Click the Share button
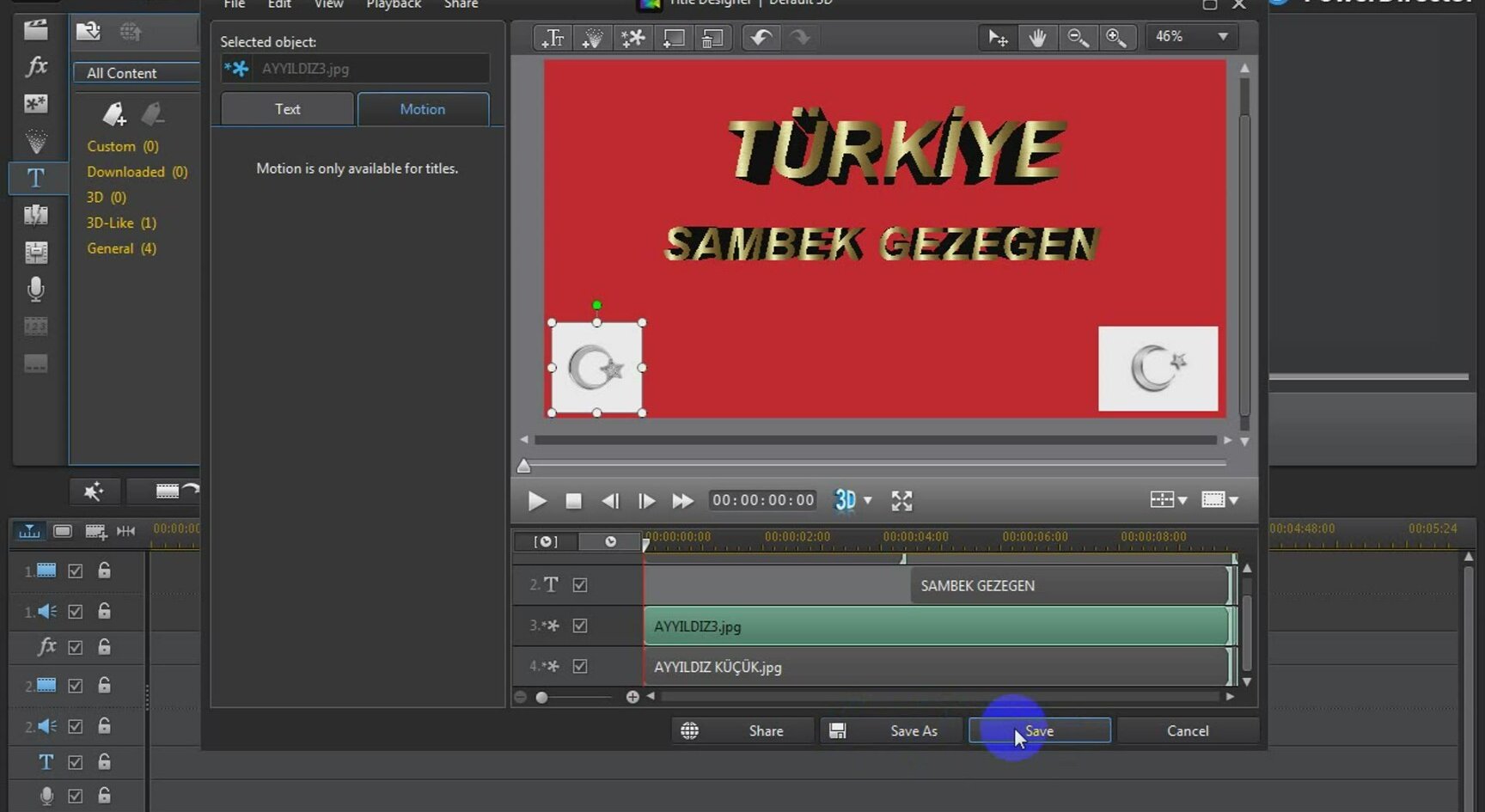1485x812 pixels. point(742,730)
